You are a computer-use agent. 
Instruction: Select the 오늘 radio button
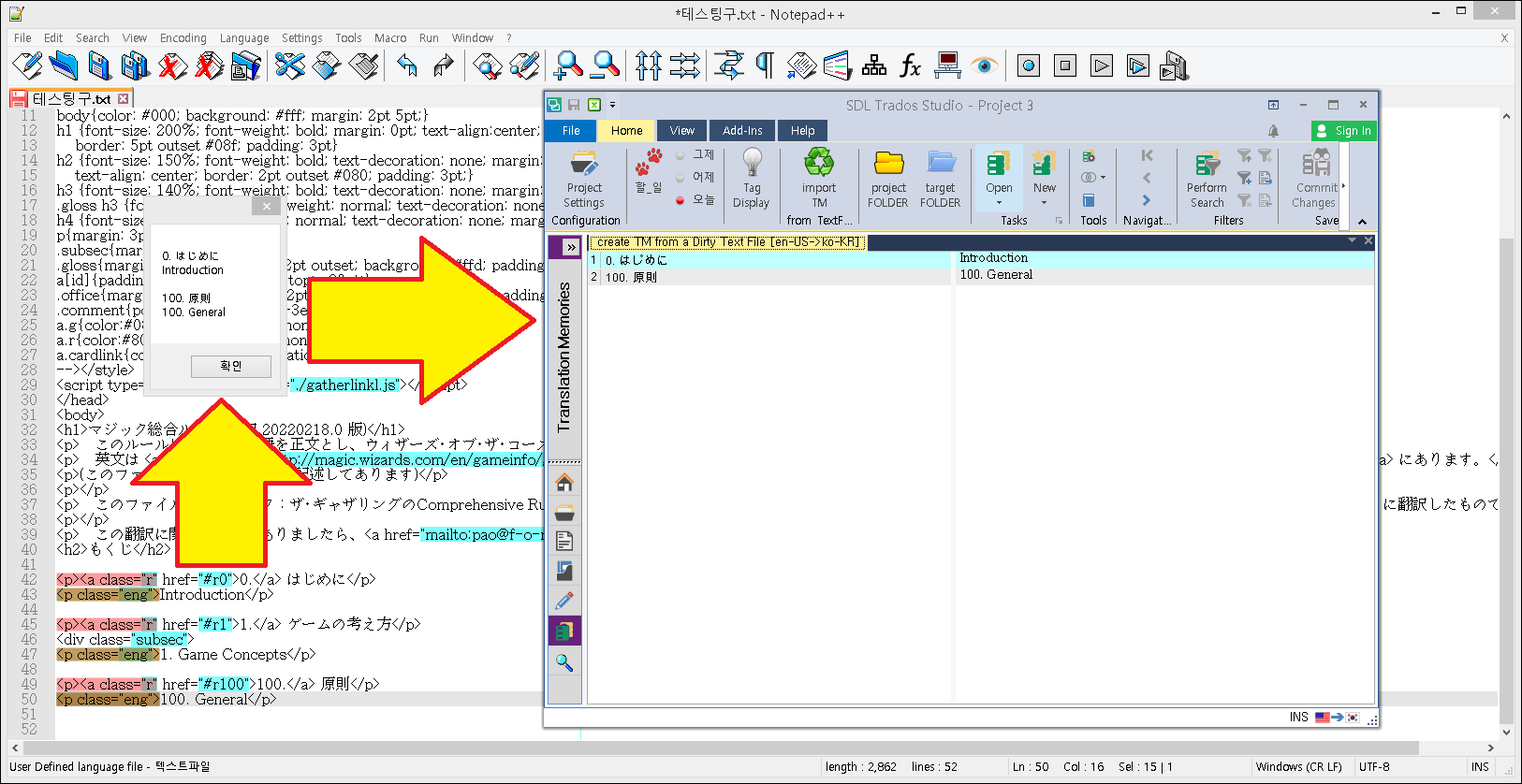(681, 200)
